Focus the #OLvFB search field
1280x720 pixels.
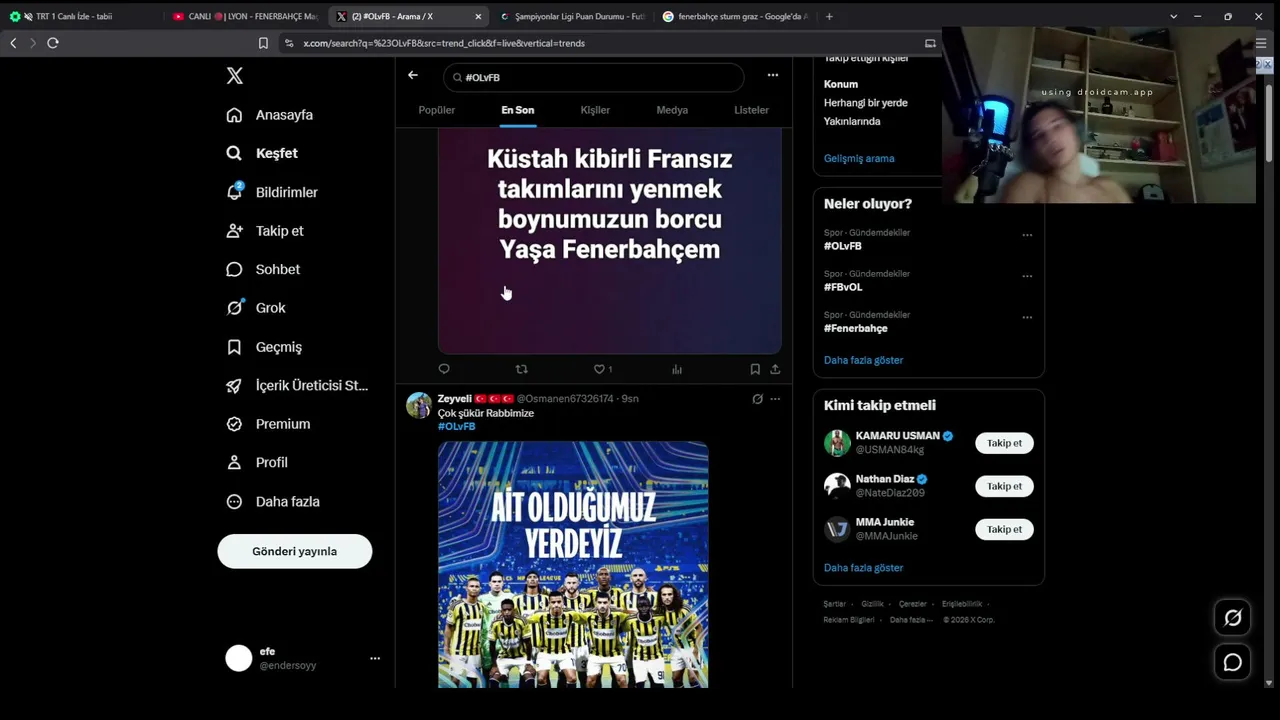tap(594, 77)
